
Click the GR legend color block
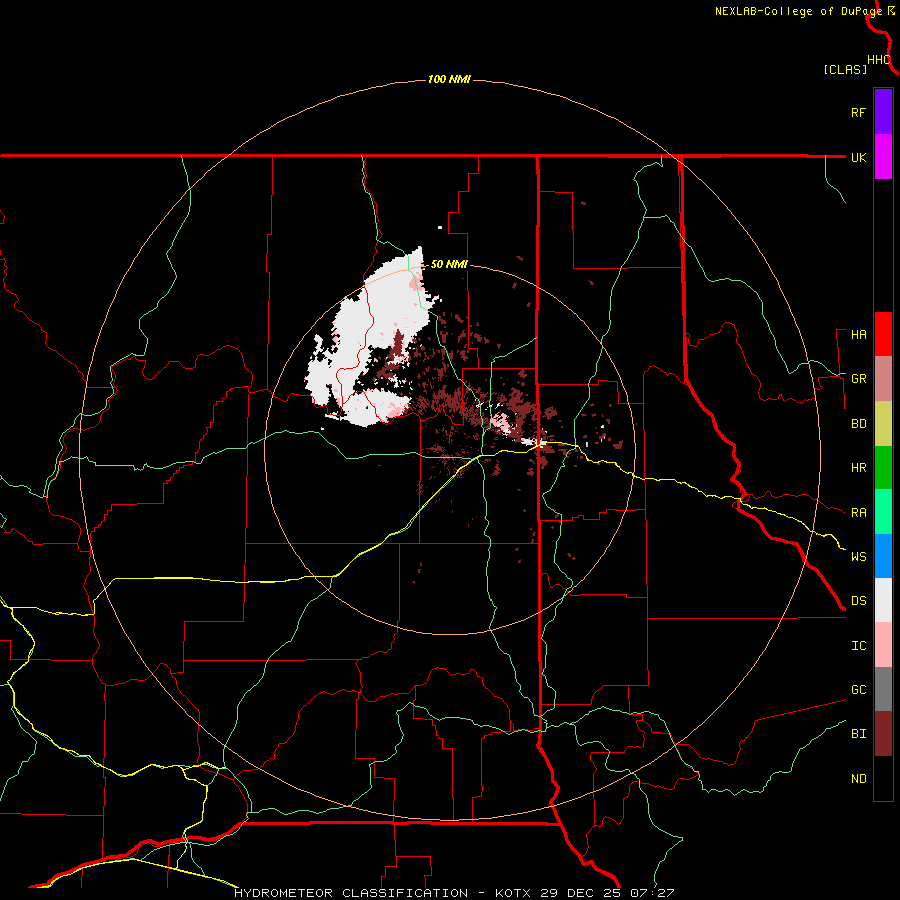(x=883, y=379)
